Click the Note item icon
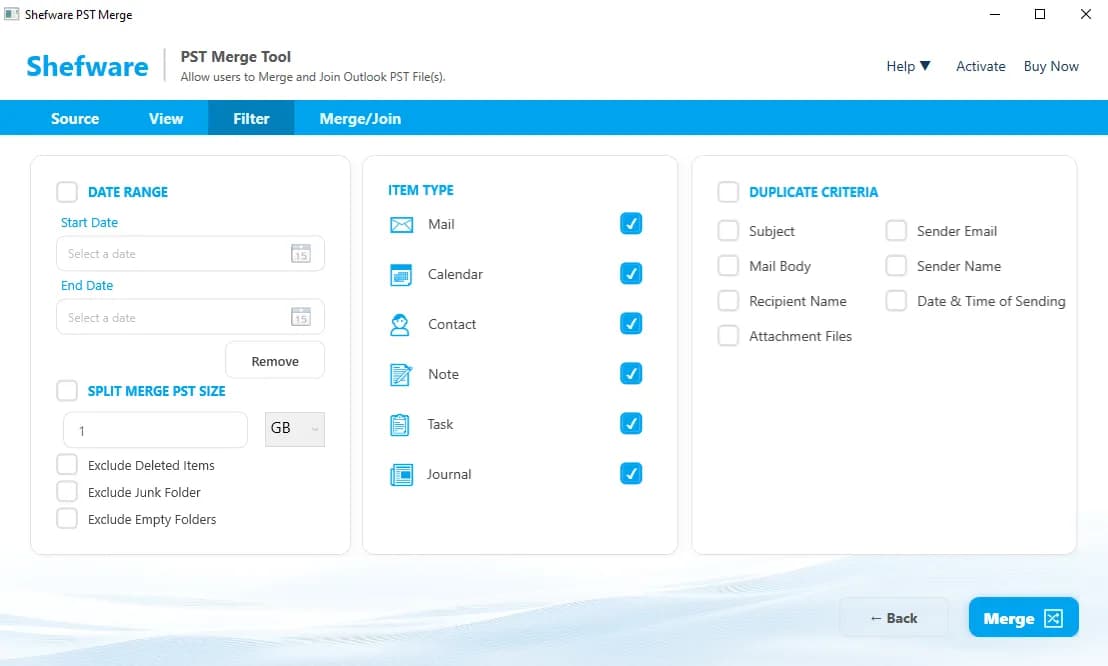This screenshot has width=1108, height=666. coord(401,375)
